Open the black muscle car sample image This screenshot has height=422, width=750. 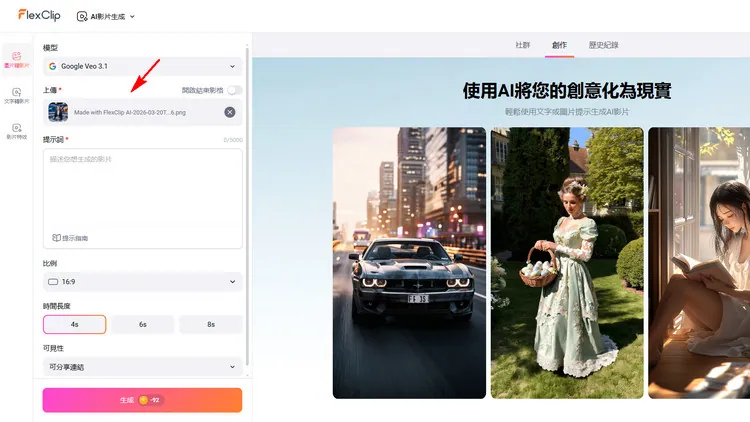point(409,262)
